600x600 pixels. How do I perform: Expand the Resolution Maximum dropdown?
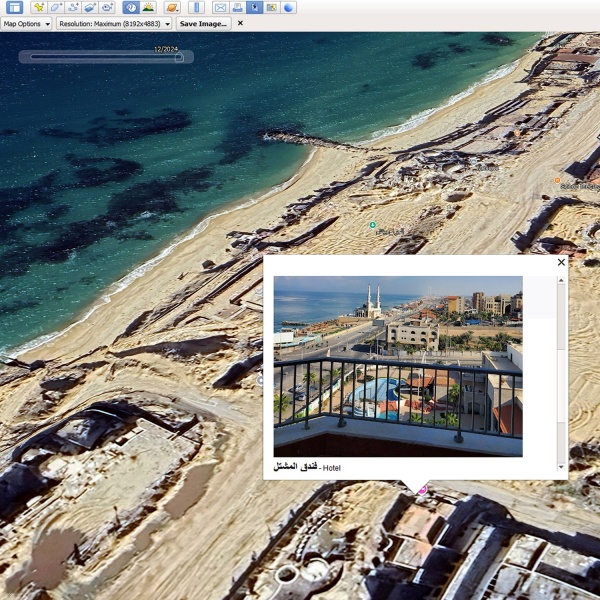[113, 23]
